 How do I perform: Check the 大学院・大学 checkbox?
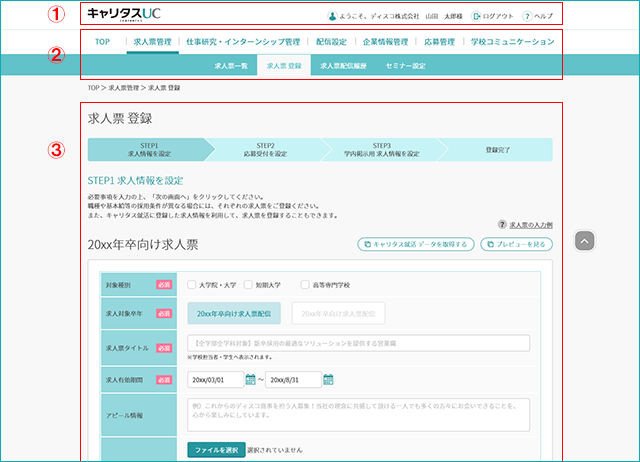point(191,284)
